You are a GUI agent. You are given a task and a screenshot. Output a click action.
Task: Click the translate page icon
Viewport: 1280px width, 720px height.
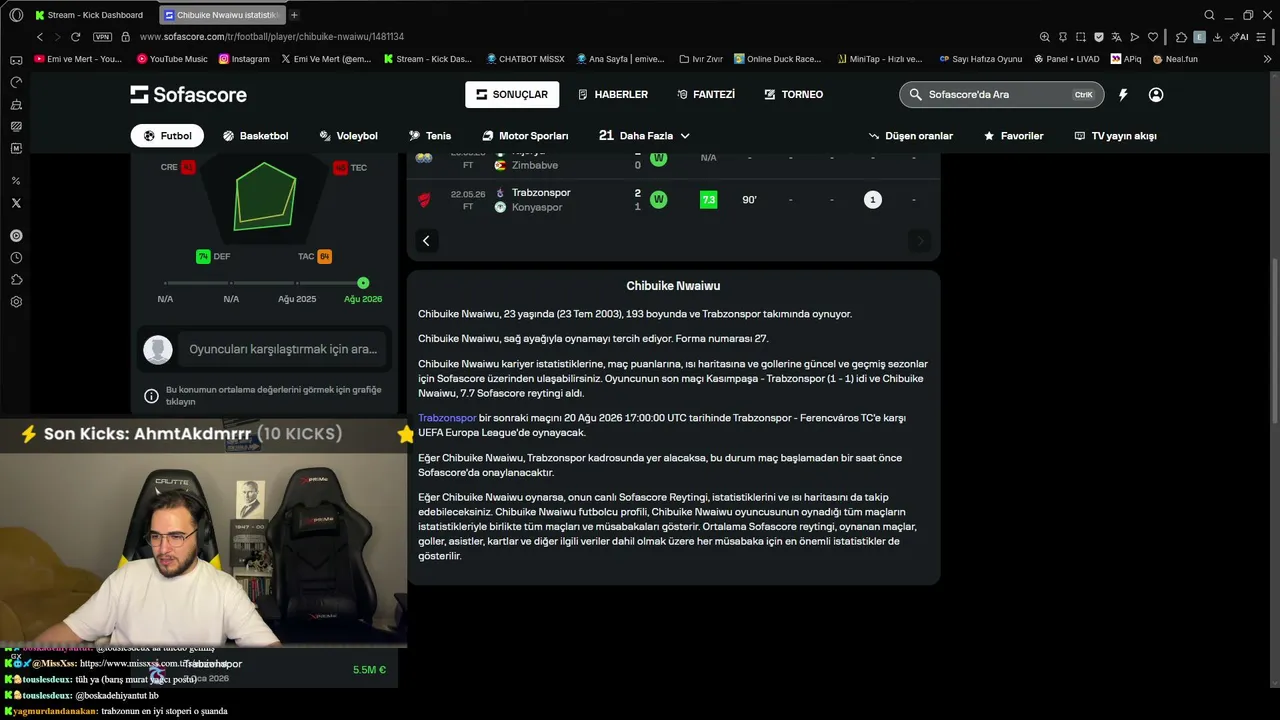tap(1117, 37)
